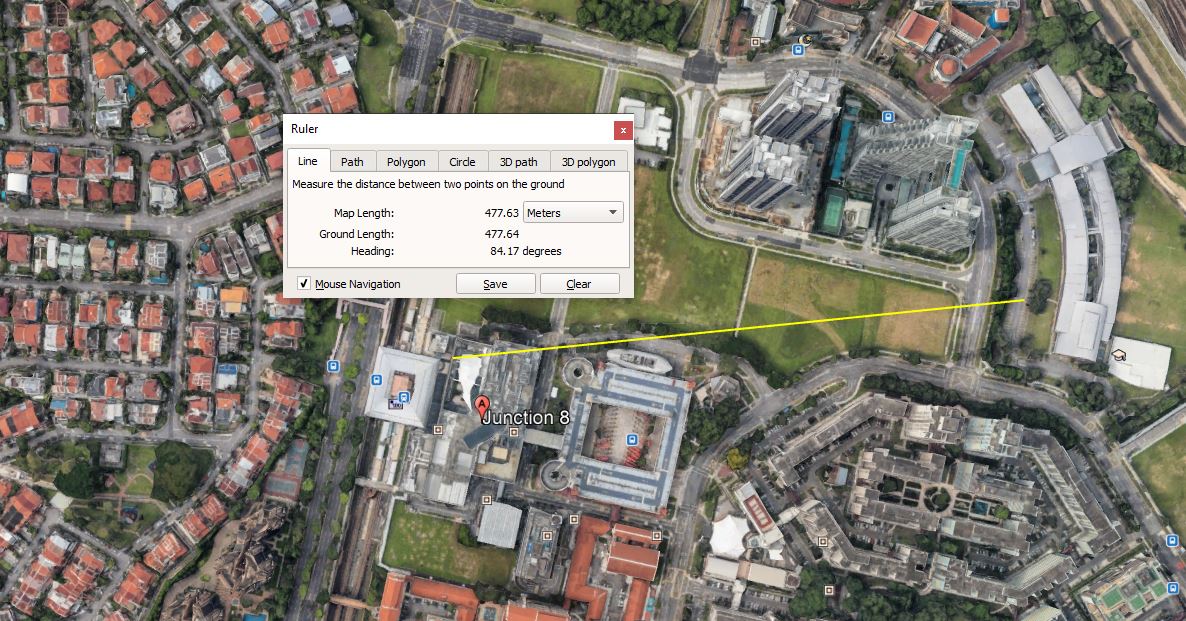The image size is (1186, 621).
Task: Clear the current ruler measurement
Action: coord(579,284)
